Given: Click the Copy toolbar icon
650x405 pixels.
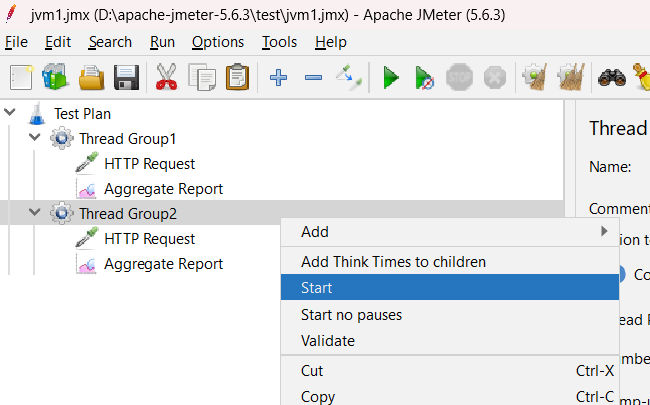Looking at the screenshot, I should click(x=202, y=77).
